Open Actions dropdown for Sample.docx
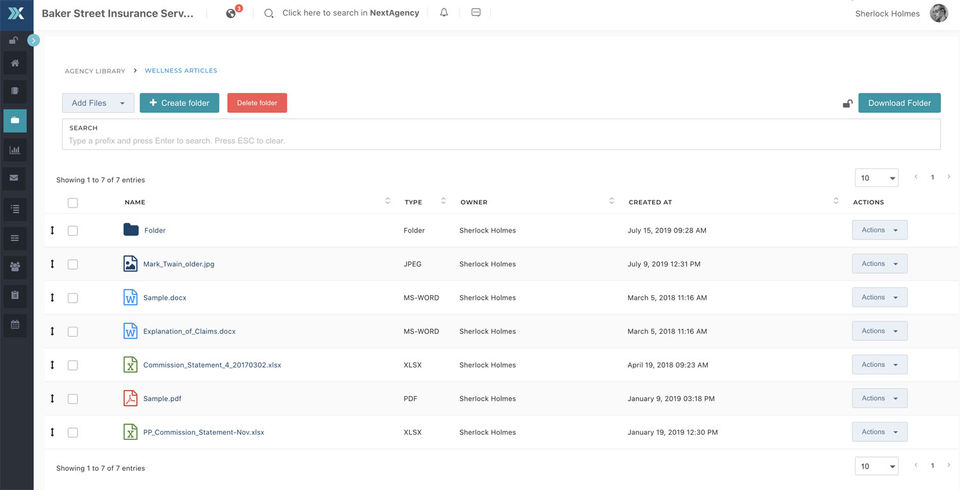This screenshot has width=960, height=490. (x=879, y=297)
